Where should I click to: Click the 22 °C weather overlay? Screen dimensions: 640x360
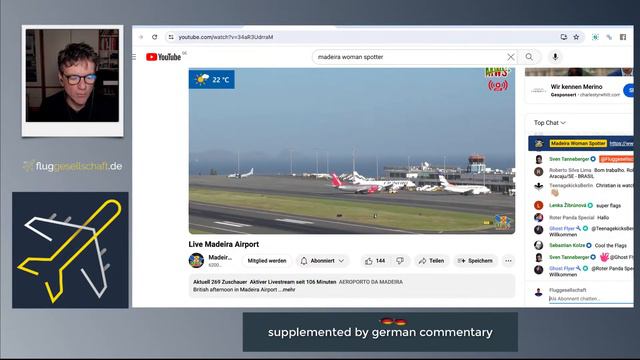pyautogui.click(x=212, y=79)
